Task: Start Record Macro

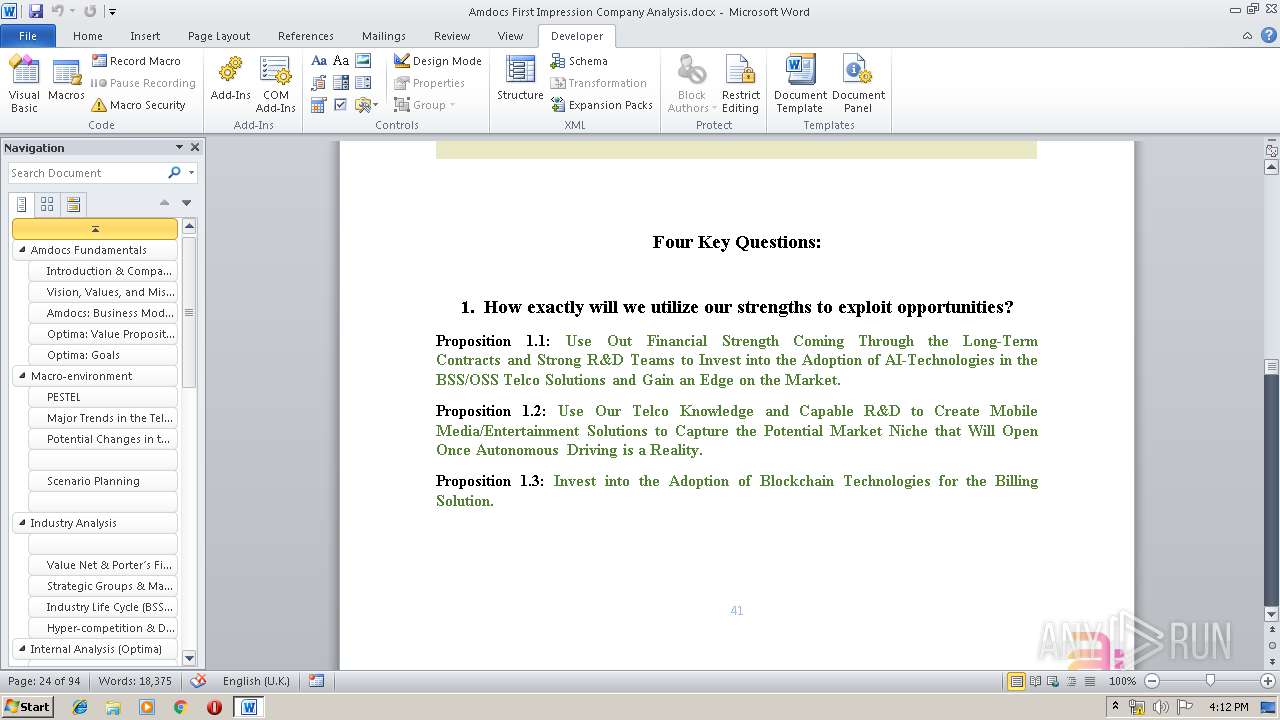Action: point(136,61)
